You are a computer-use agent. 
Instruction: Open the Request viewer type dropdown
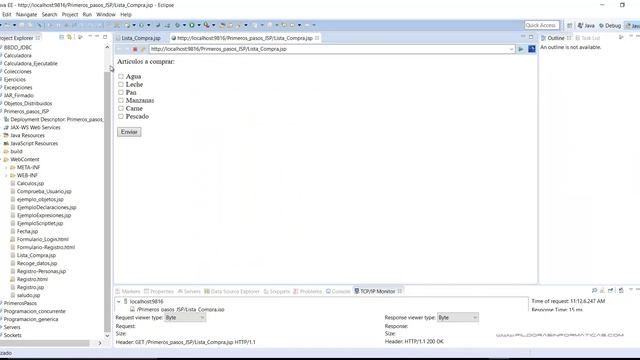[185, 318]
